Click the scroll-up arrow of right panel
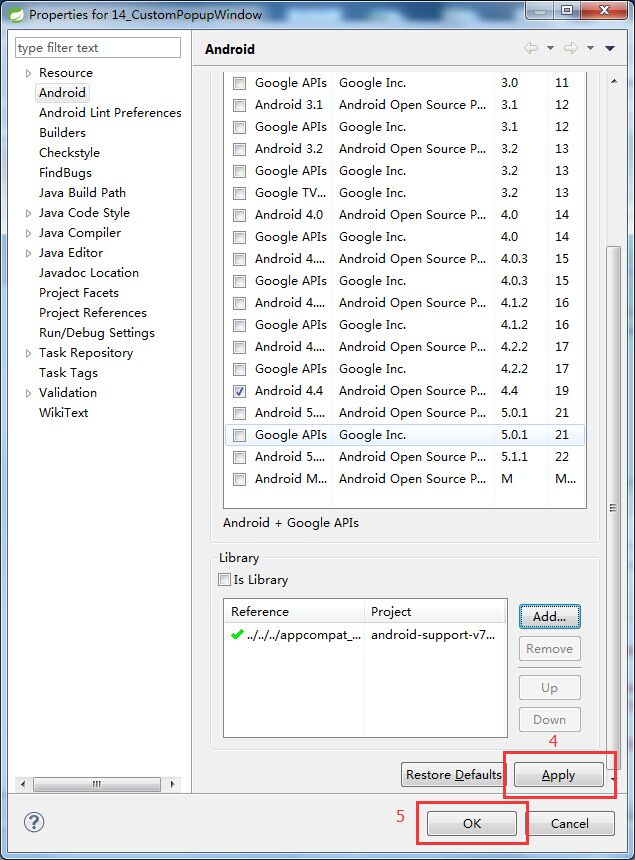Viewport: 635px width, 860px height. 614,81
